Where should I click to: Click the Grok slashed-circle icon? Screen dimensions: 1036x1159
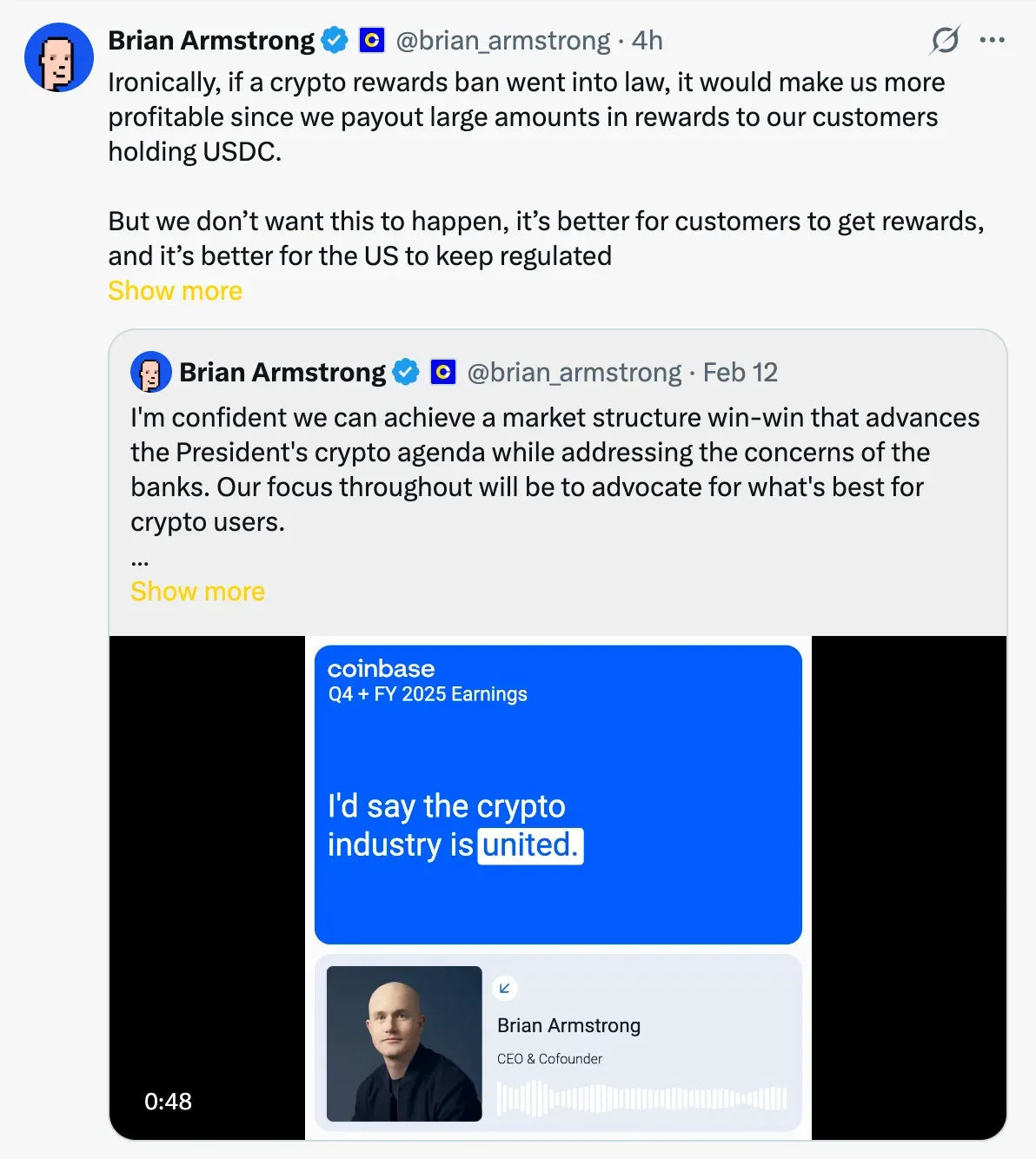pos(945,40)
